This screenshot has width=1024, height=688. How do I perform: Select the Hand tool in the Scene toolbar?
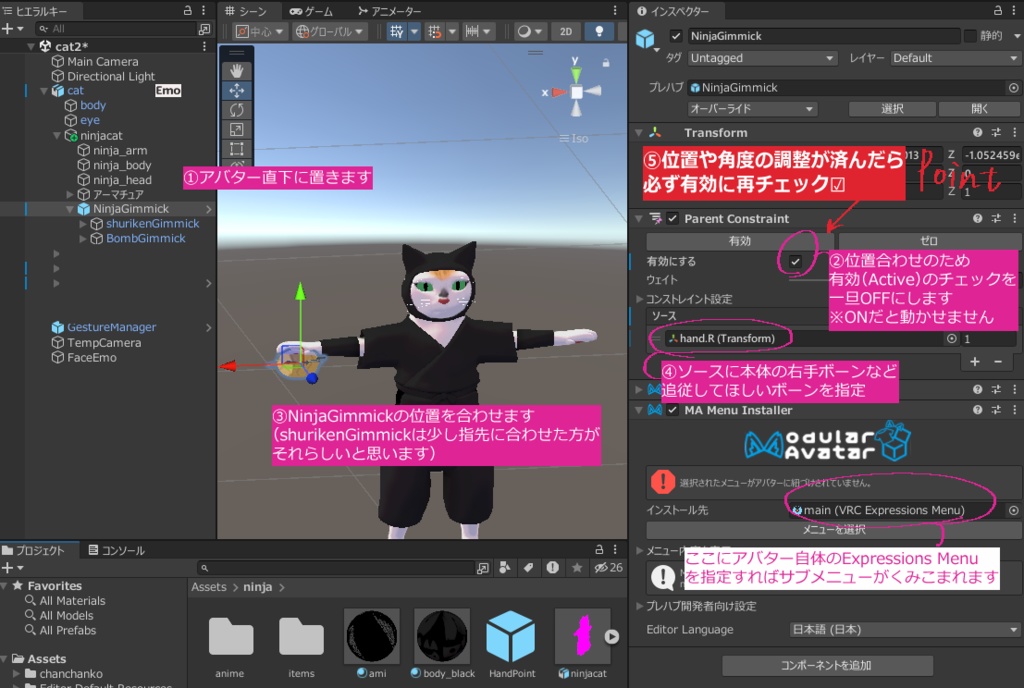tap(237, 70)
